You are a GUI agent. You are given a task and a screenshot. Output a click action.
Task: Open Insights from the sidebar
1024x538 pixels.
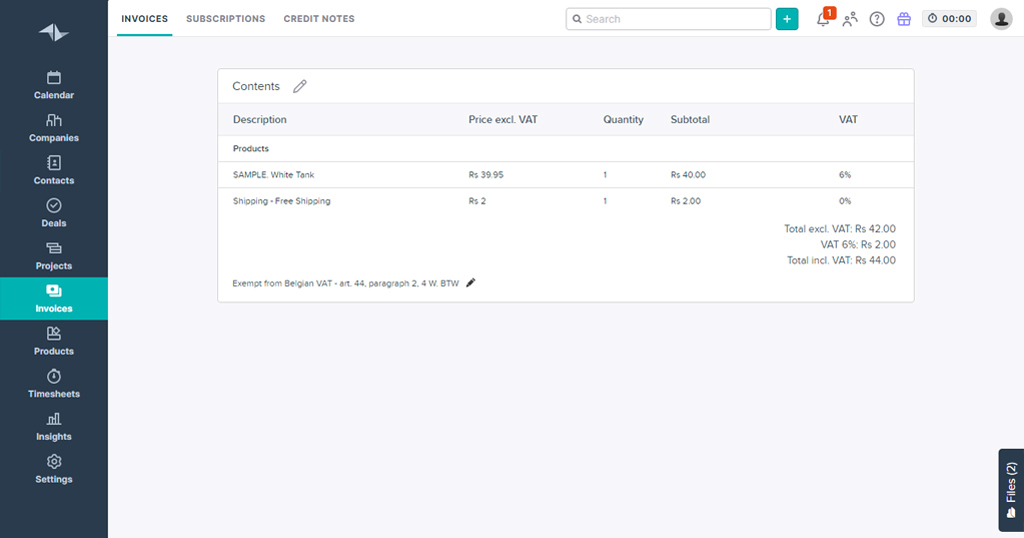tap(54, 427)
